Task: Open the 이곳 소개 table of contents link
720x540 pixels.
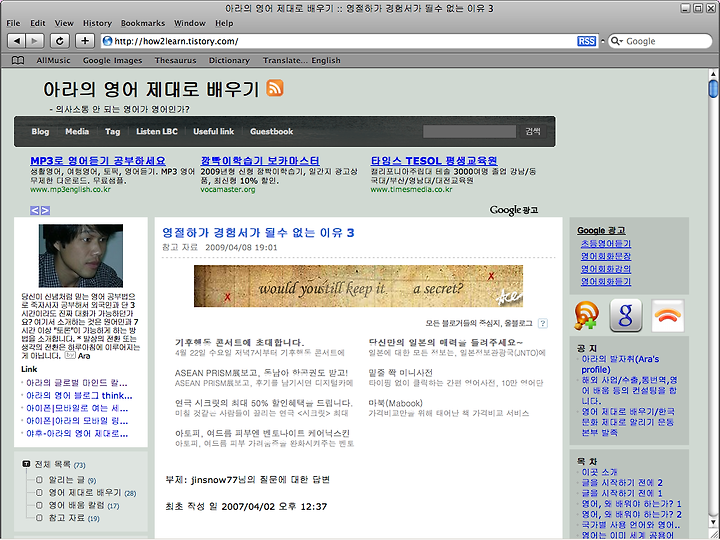Action: click(599, 472)
